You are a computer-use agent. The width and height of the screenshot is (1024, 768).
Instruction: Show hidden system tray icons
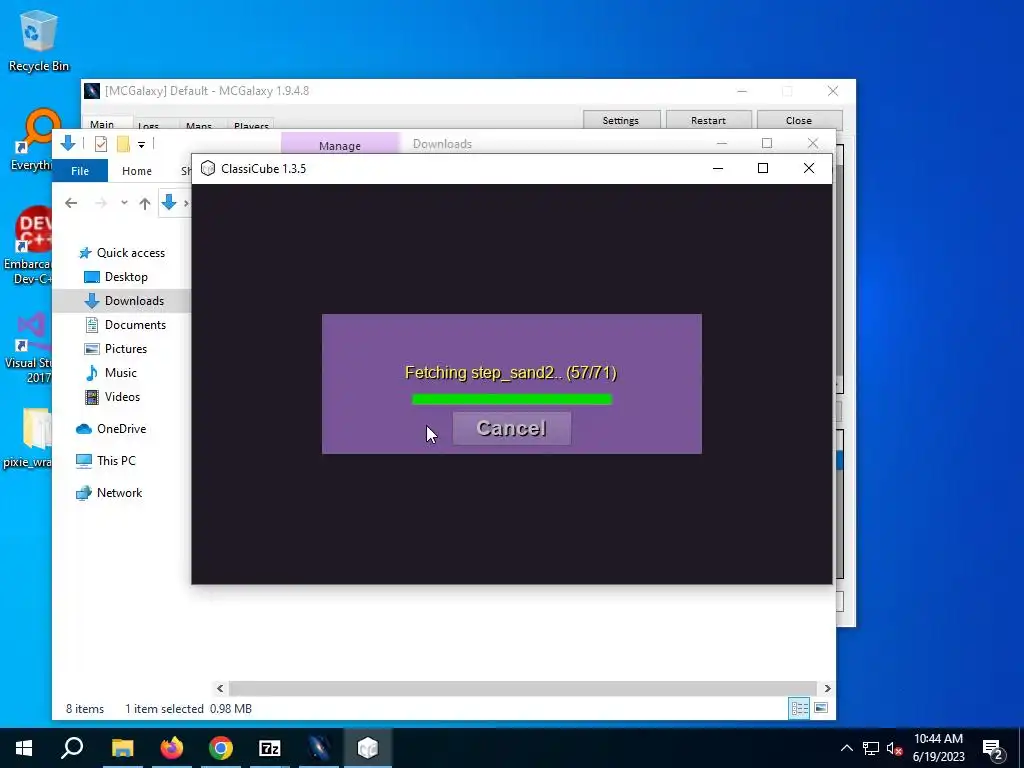coord(846,748)
